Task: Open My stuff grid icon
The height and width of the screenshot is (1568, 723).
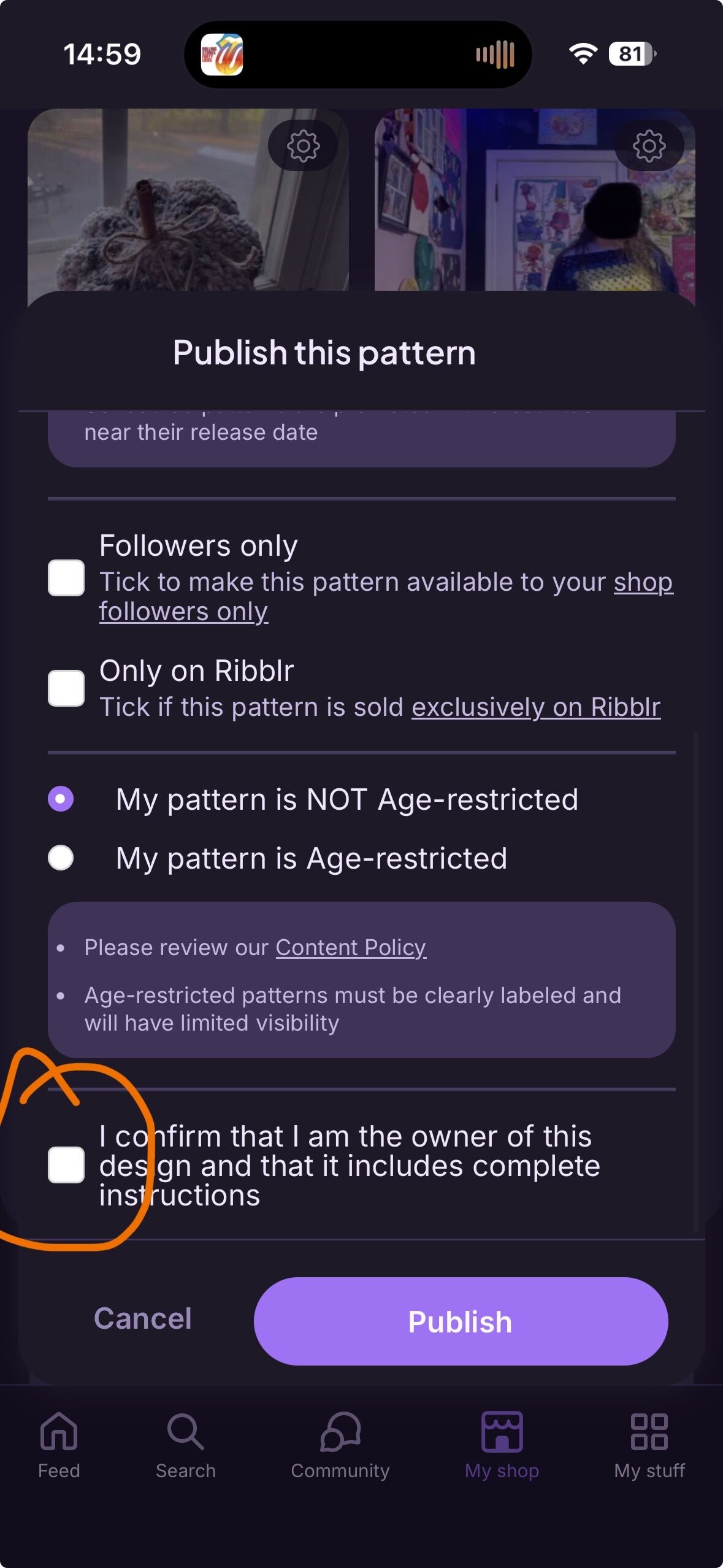Action: point(649,1432)
